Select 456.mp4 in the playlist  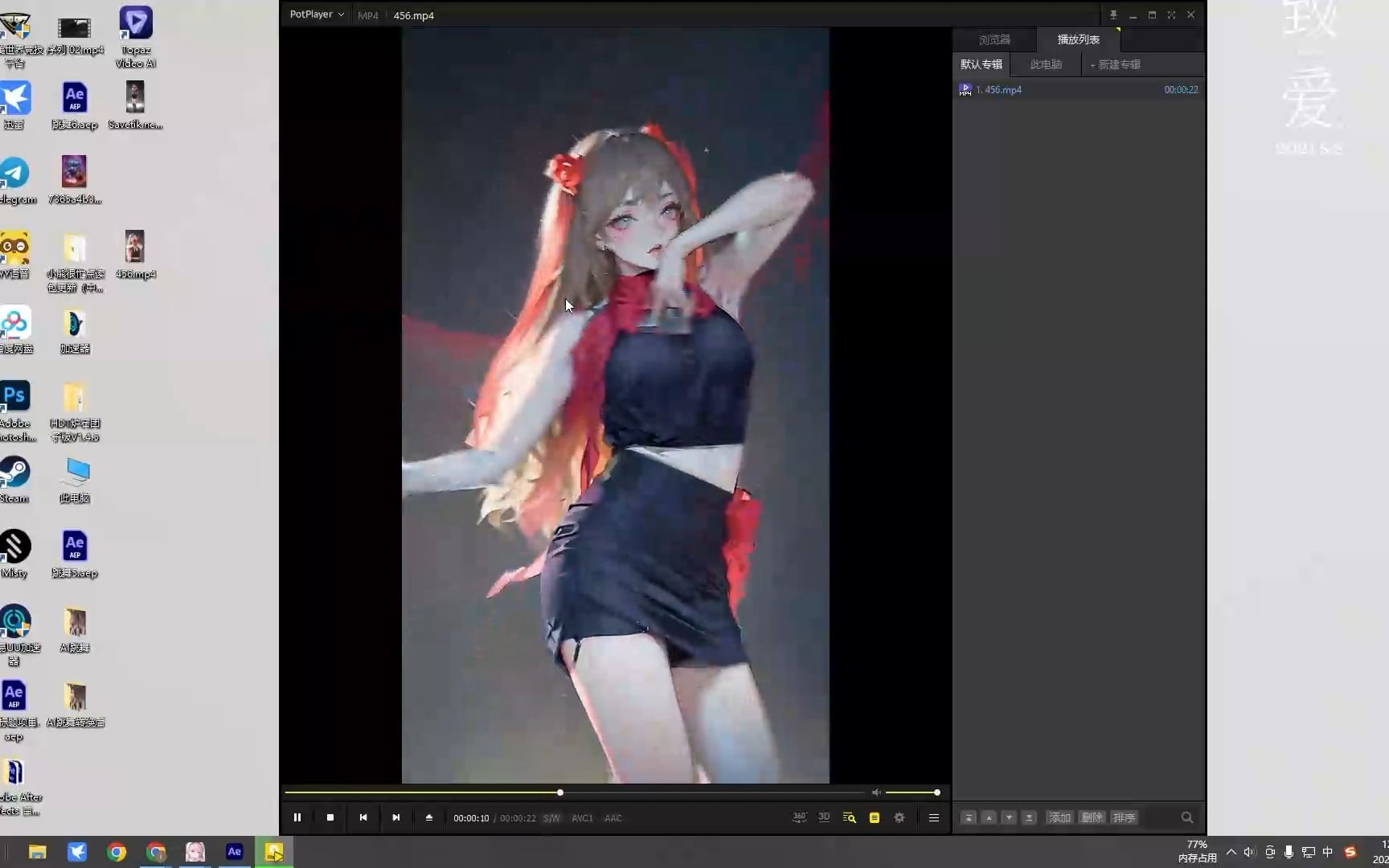tap(1078, 90)
